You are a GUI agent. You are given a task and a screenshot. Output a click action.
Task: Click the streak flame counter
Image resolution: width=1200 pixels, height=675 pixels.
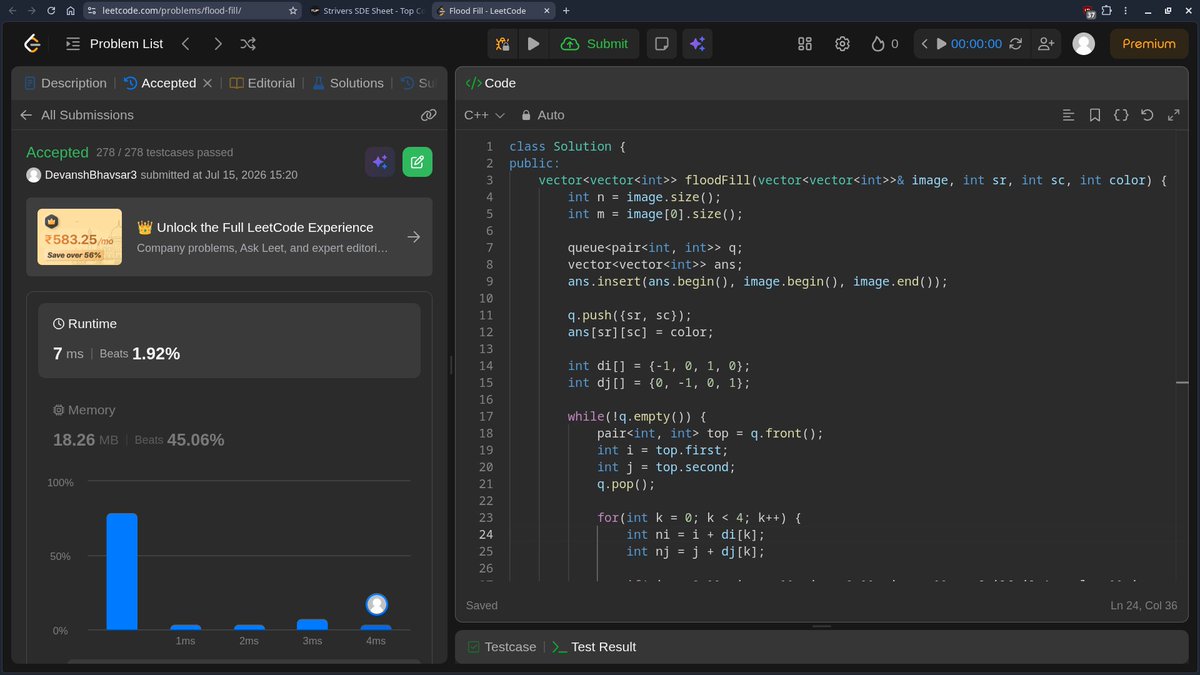[884, 44]
